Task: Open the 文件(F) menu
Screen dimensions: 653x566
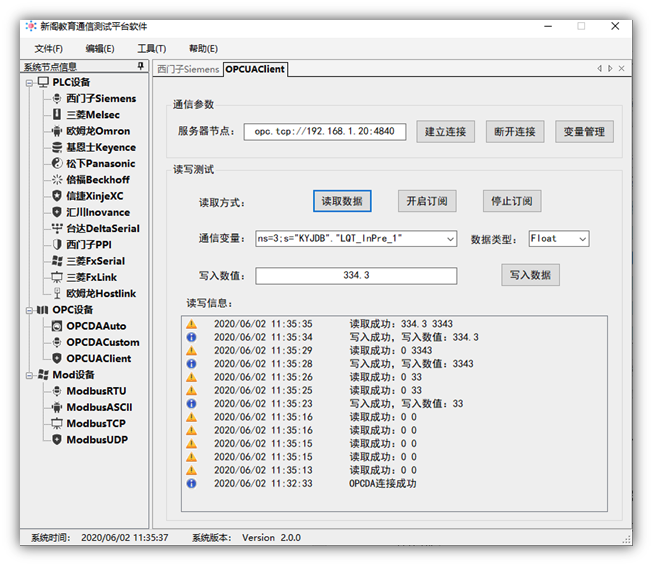Action: pos(49,49)
